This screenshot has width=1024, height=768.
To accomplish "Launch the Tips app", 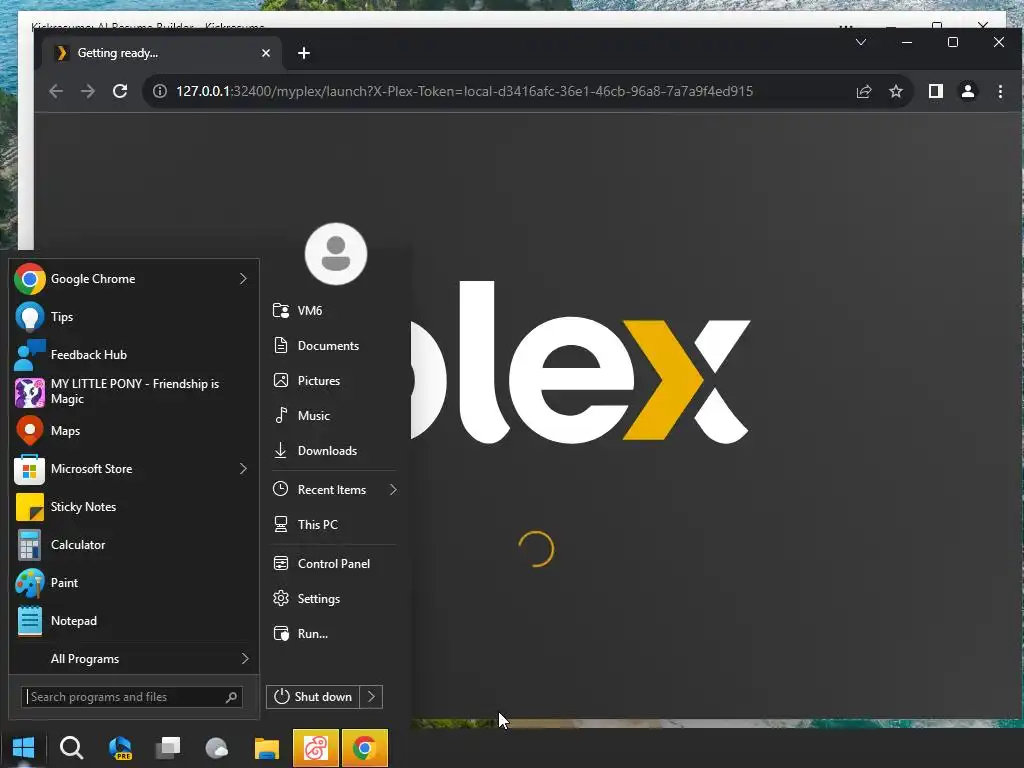I will click(x=134, y=317).
